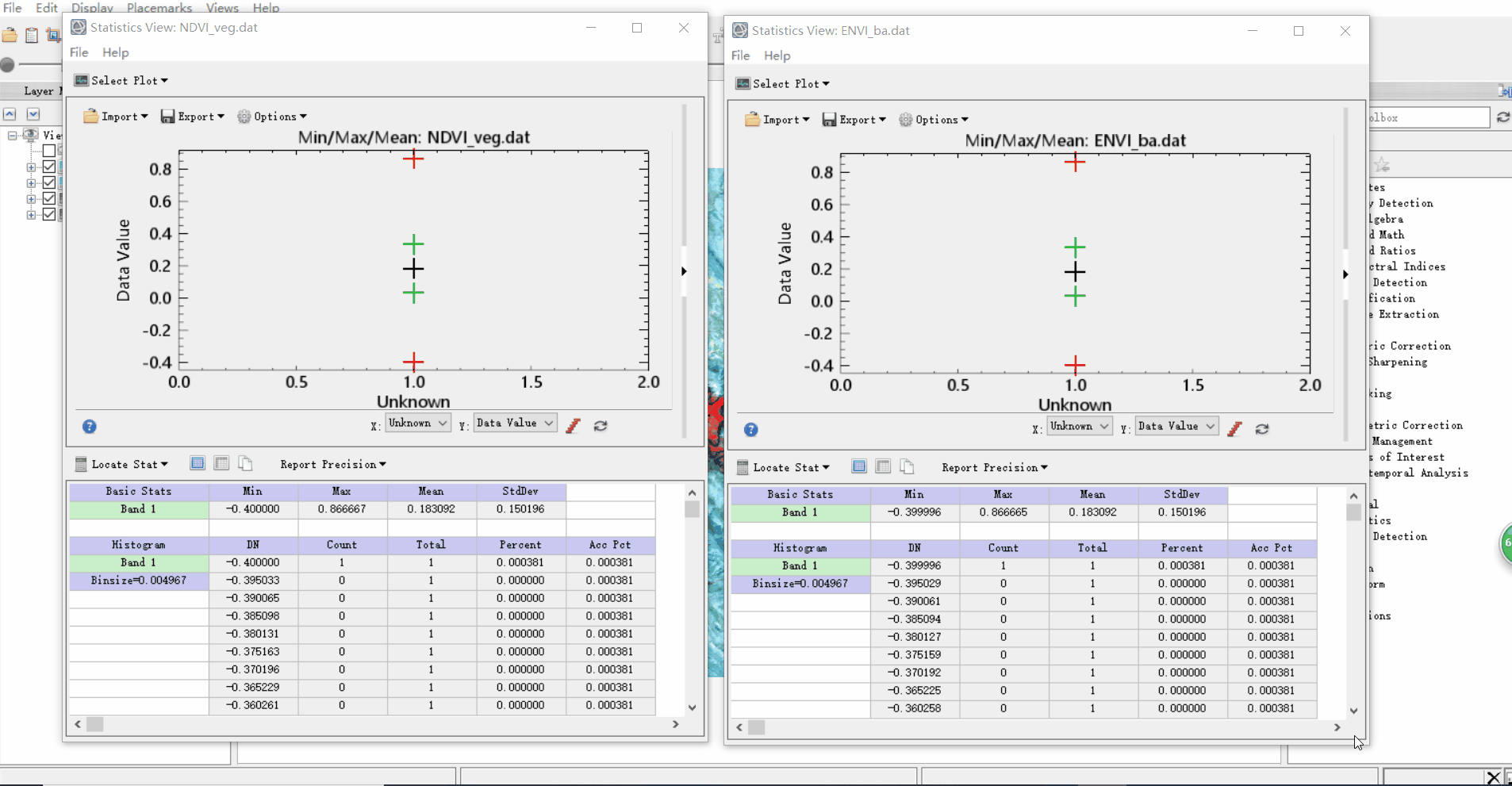Click grid table icon beside Locate Stat in NDVI_veg
This screenshot has height=786, width=1512.
pyautogui.click(x=221, y=463)
